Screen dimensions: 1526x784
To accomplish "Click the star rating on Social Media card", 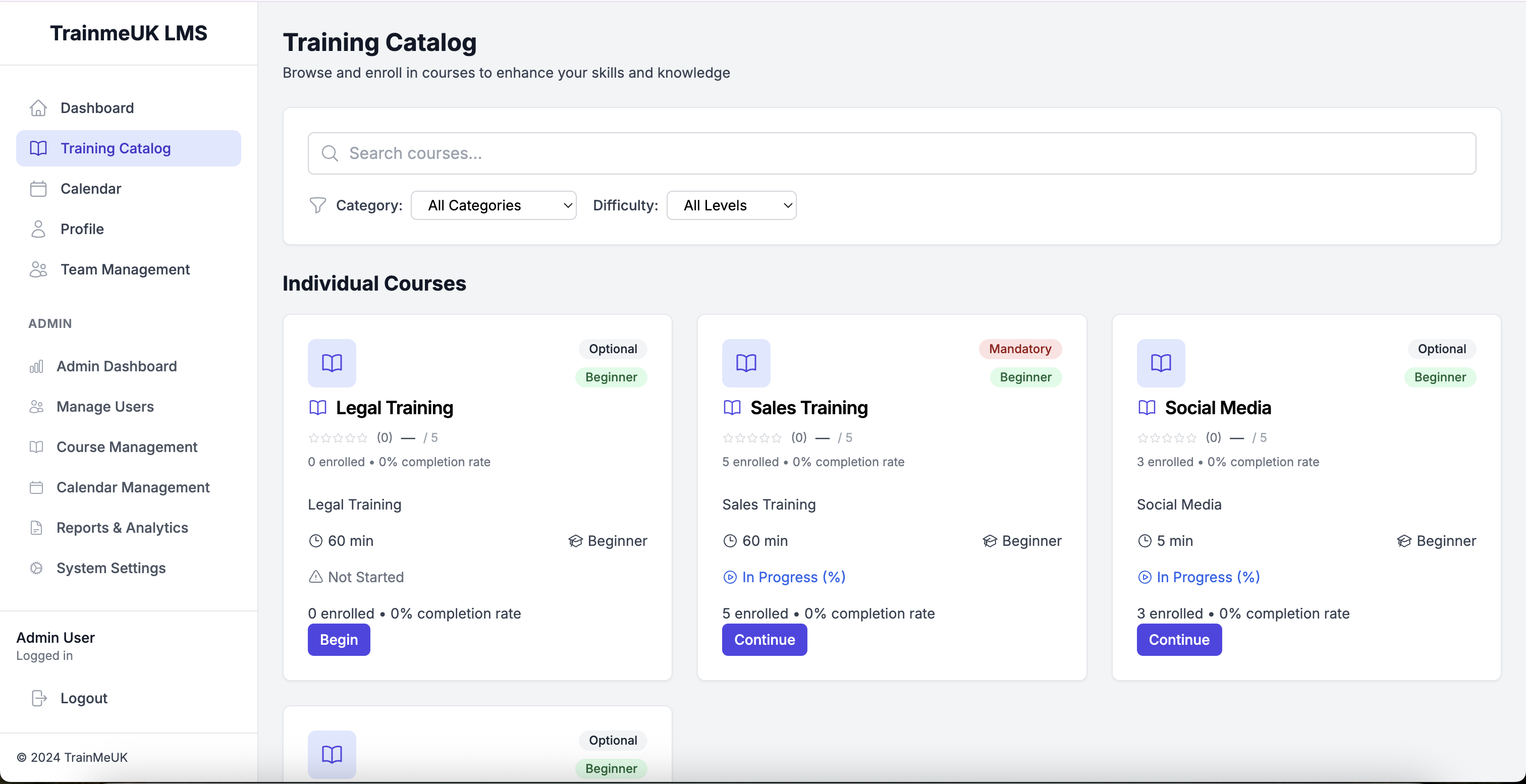I will click(1166, 437).
